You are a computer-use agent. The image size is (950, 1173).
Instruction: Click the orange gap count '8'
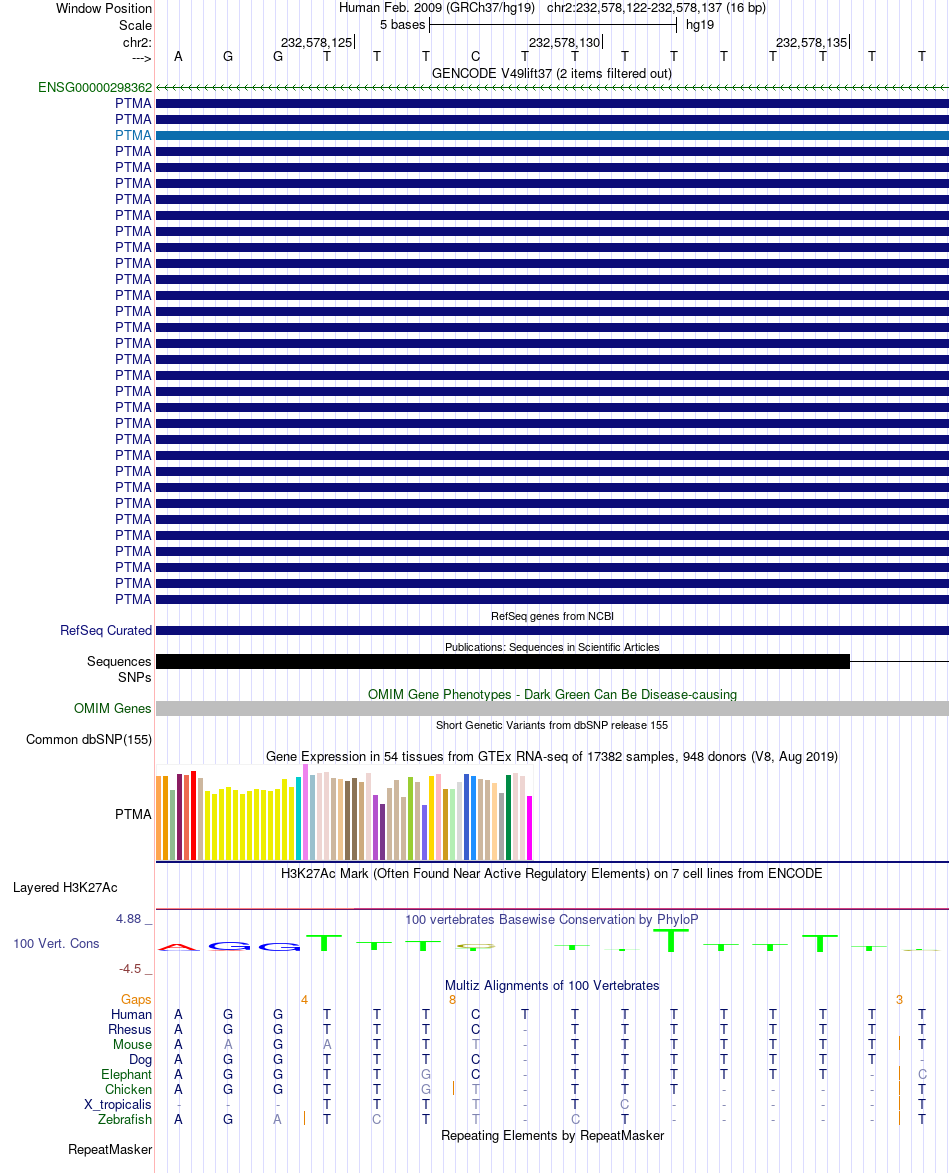click(x=453, y=999)
